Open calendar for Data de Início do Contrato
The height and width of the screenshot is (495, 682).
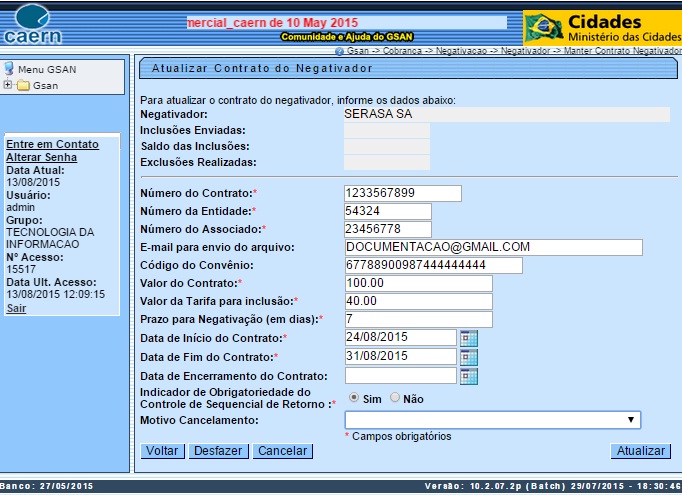pyautogui.click(x=469, y=338)
